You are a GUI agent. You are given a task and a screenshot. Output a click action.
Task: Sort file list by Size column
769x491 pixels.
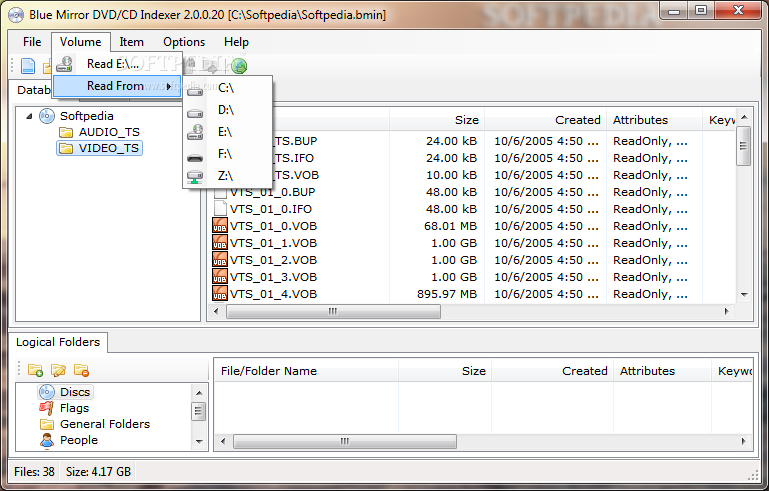click(437, 120)
